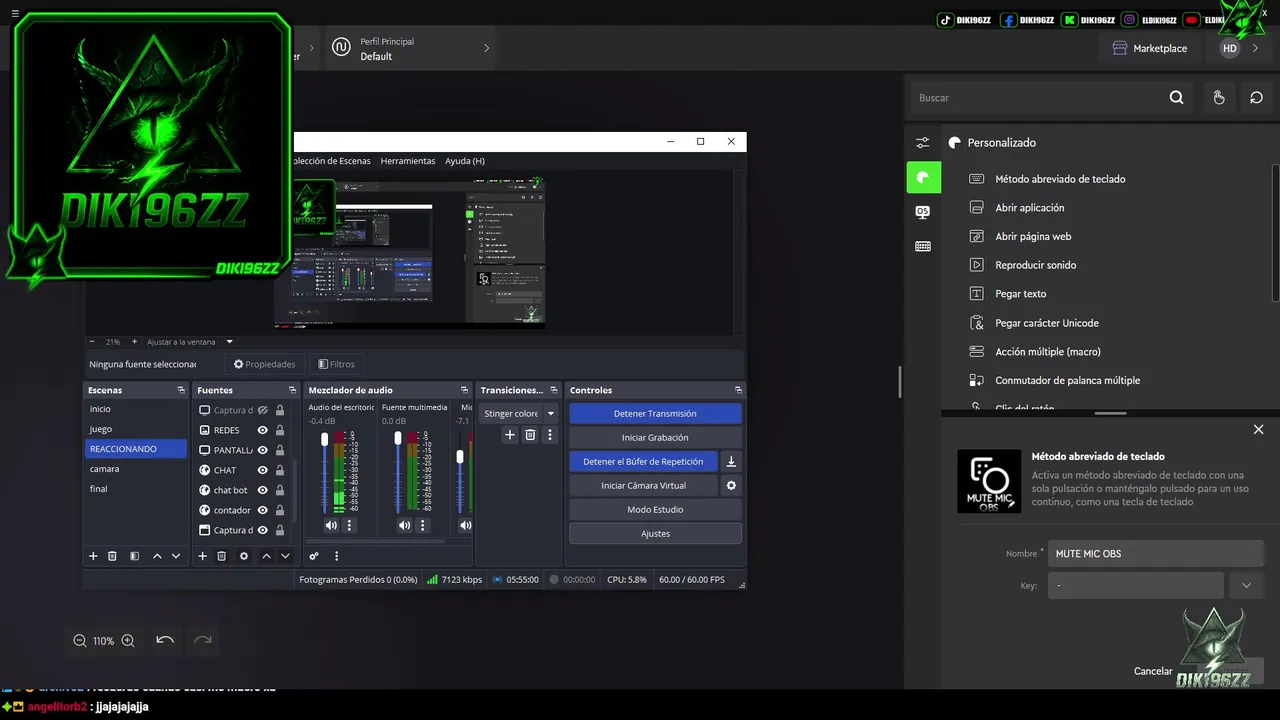The height and width of the screenshot is (720, 1280).
Task: Toggle visibility of the contador source
Action: tap(262, 510)
